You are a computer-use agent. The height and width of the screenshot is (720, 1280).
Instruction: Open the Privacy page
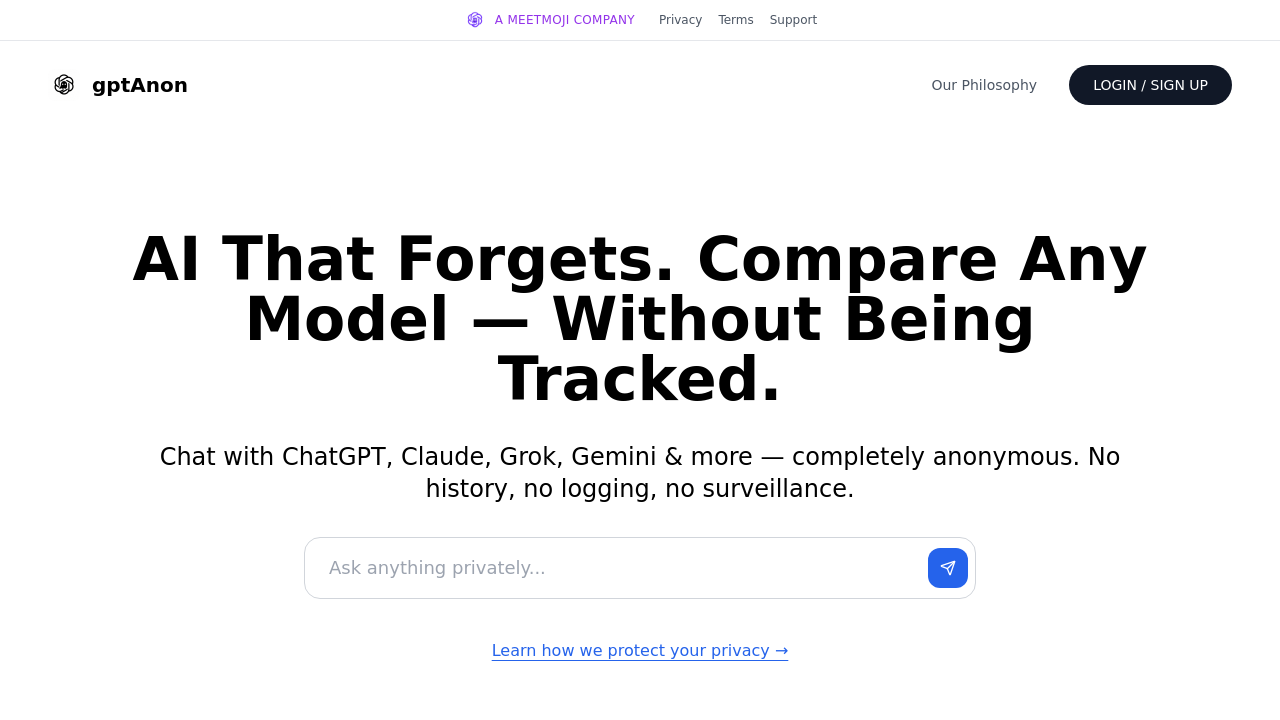pos(680,18)
